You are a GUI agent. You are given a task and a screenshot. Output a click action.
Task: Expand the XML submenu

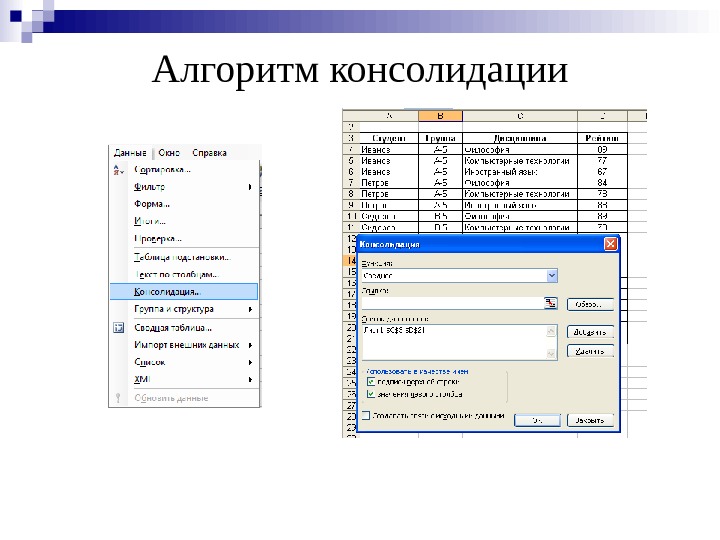pyautogui.click(x=185, y=379)
